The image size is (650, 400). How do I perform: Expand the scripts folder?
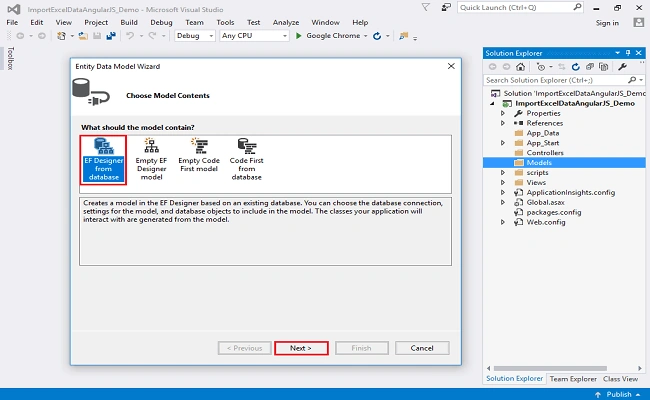503,172
